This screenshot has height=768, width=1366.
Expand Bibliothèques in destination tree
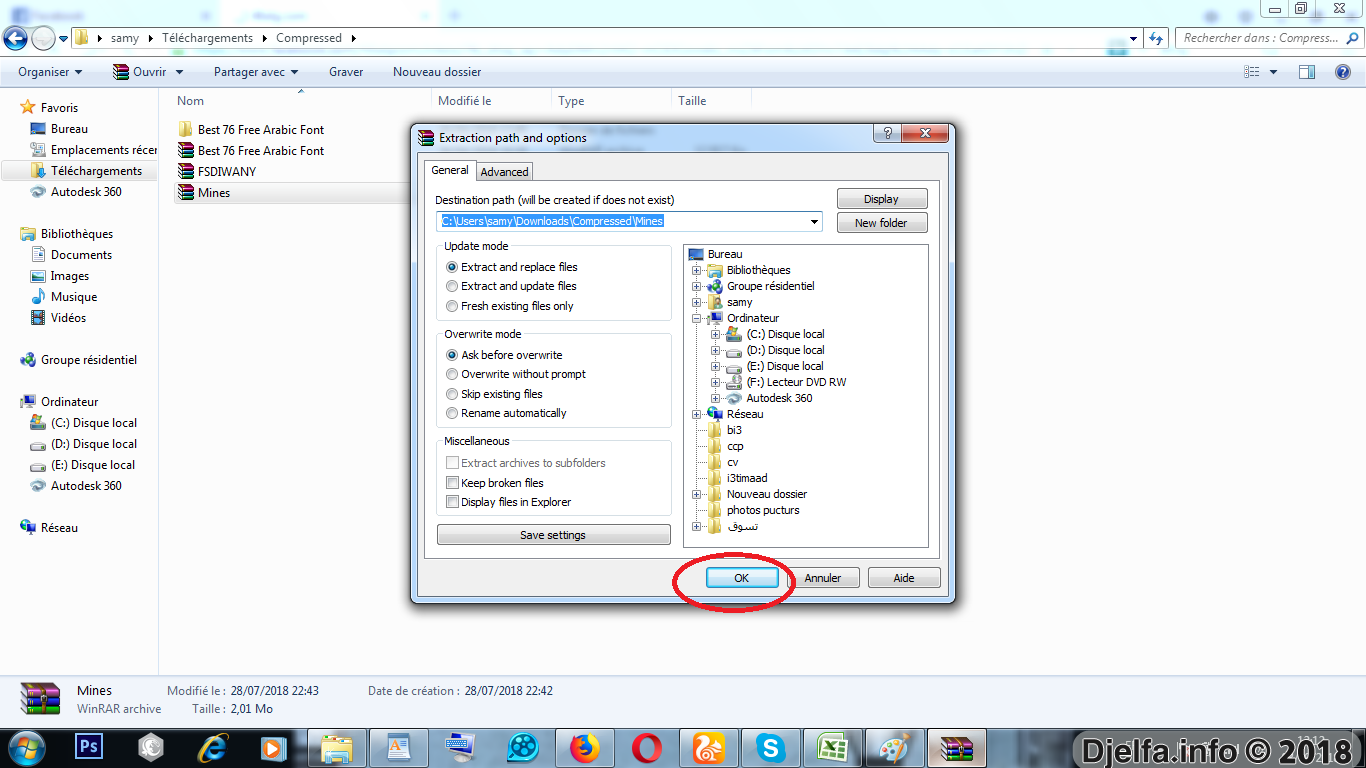tap(696, 270)
